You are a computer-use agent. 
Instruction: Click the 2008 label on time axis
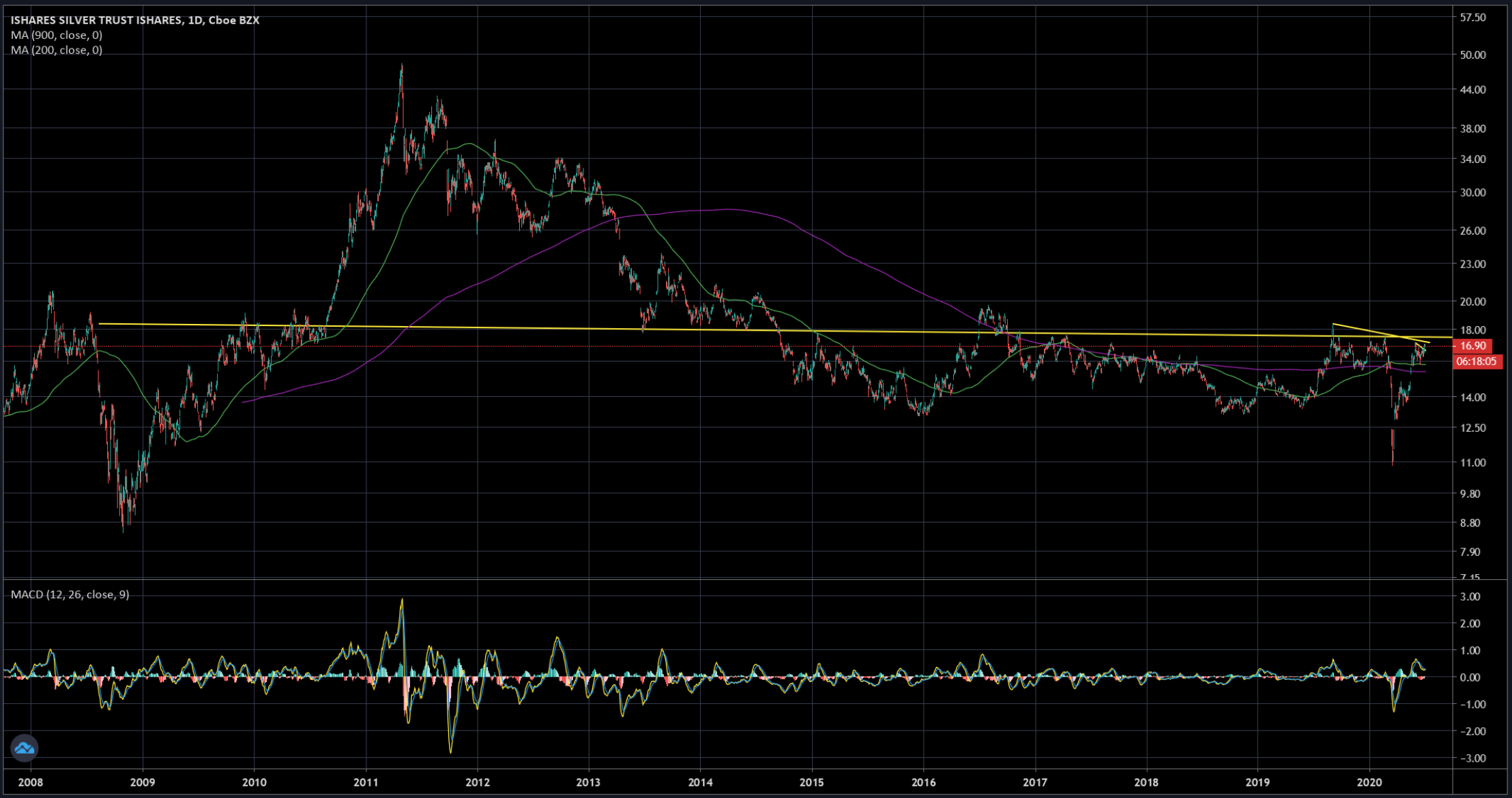pyautogui.click(x=31, y=782)
